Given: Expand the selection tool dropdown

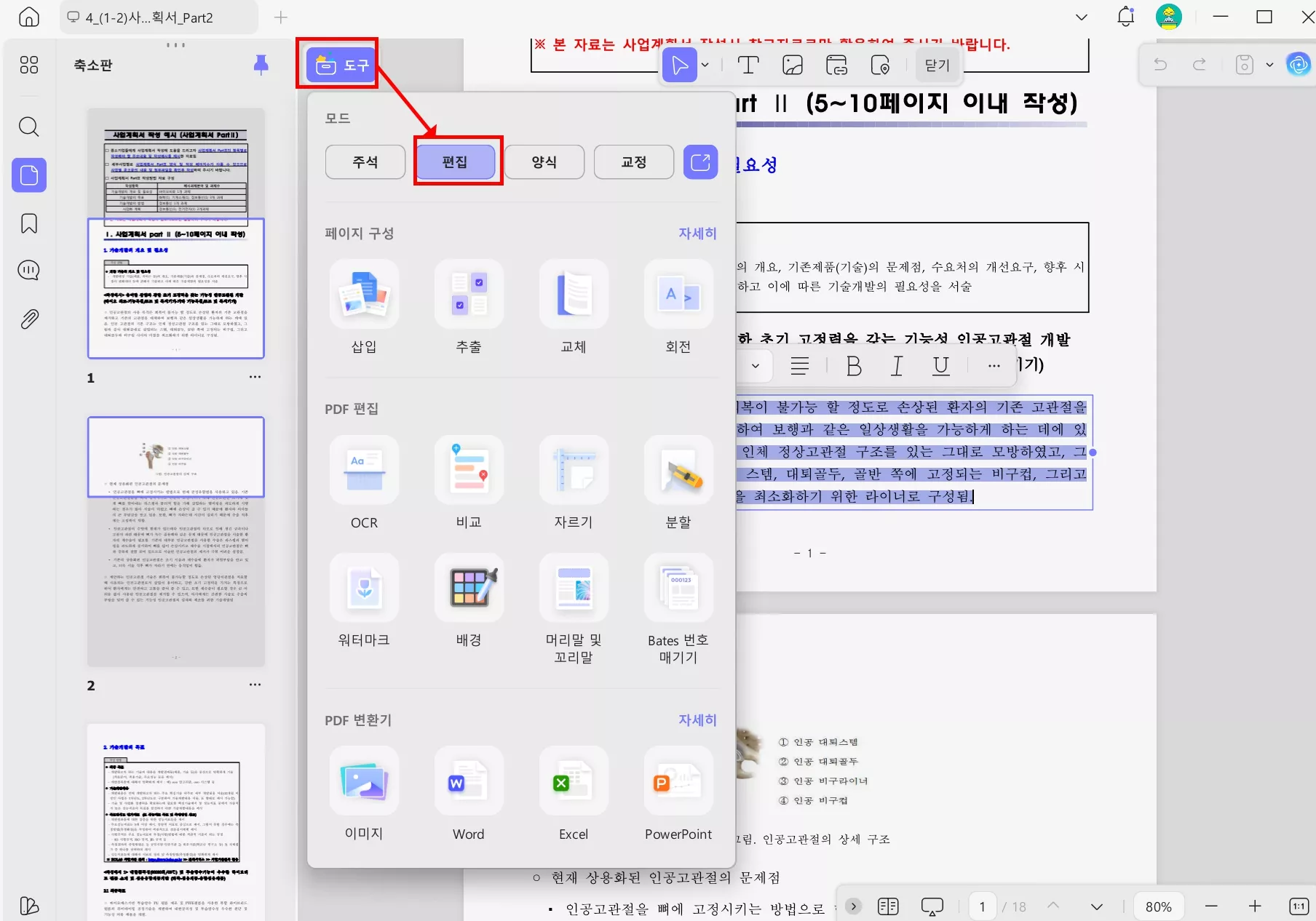Looking at the screenshot, I should click(x=703, y=65).
